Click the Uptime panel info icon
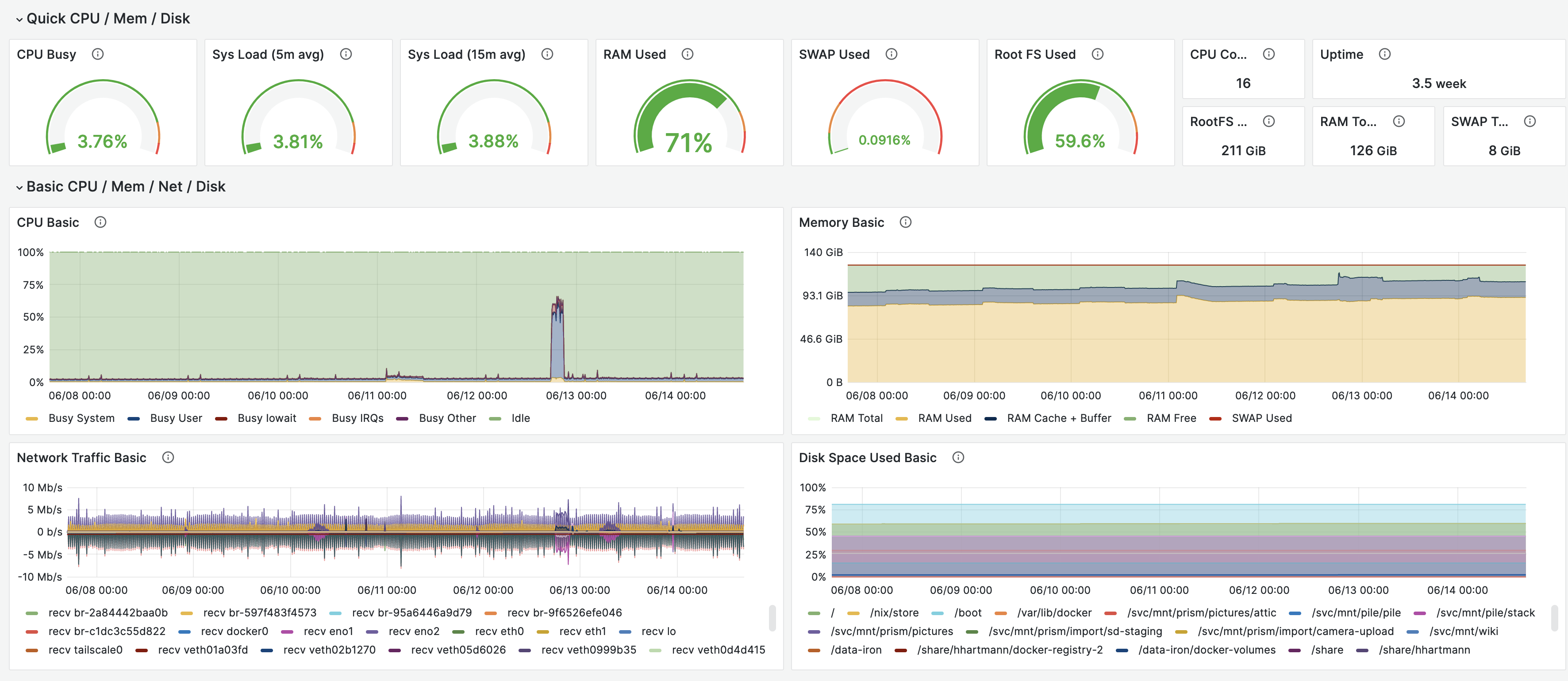Viewport: 1568px width, 681px height. [1385, 54]
